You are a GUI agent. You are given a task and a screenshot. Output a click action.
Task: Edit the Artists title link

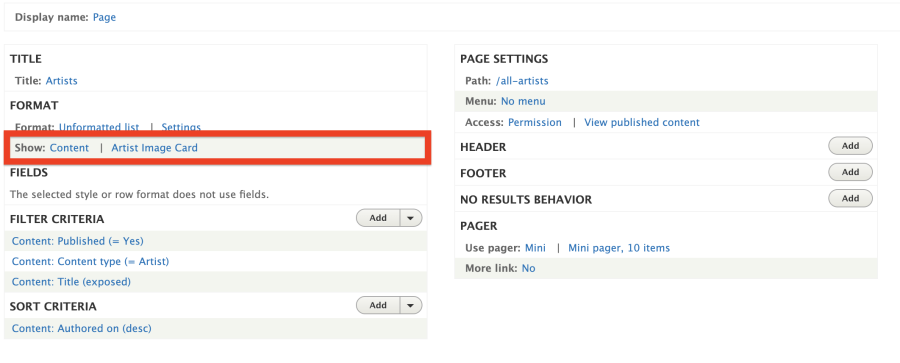point(61,81)
